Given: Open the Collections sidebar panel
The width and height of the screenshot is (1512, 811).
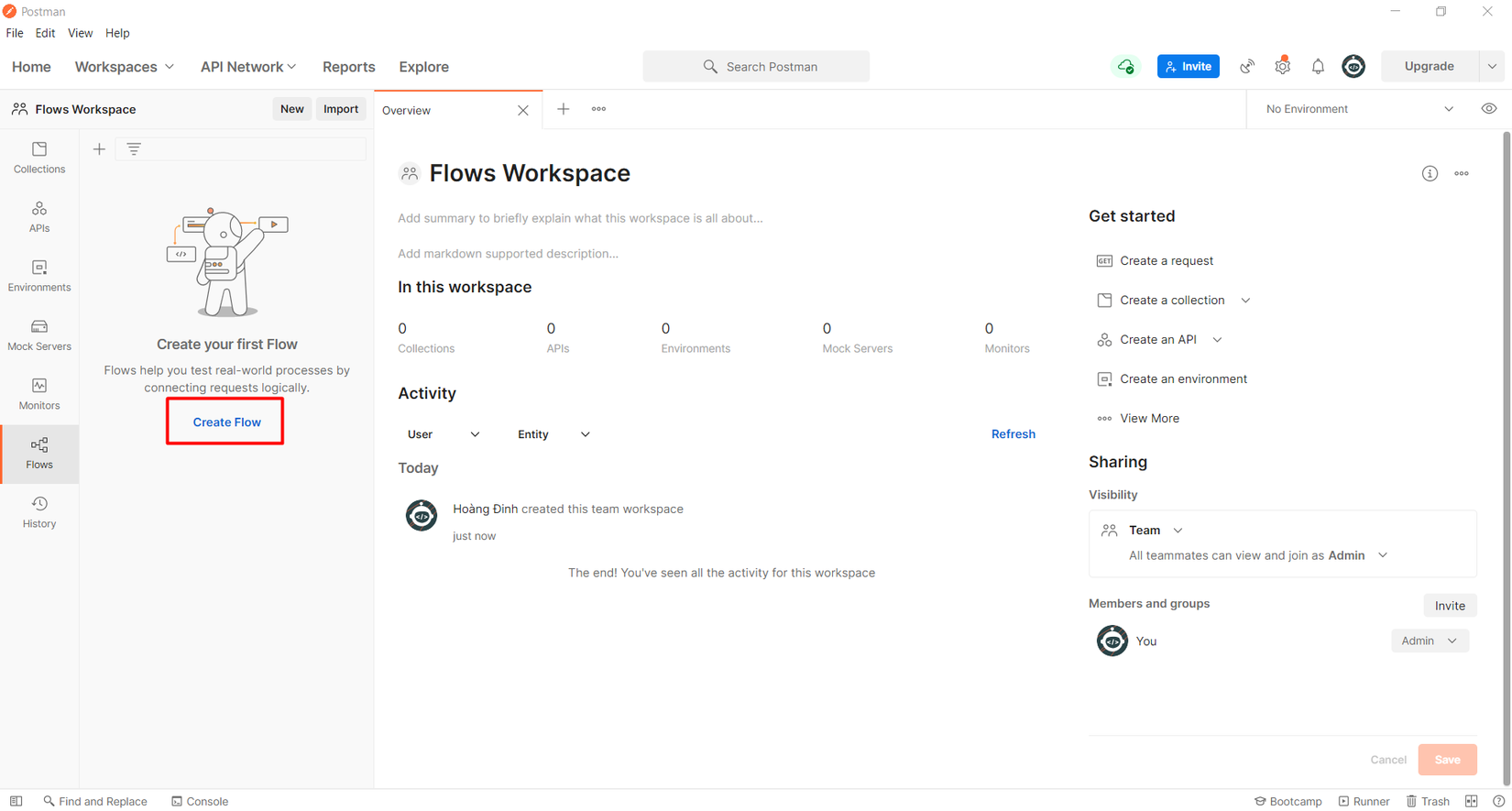Looking at the screenshot, I should point(39,158).
